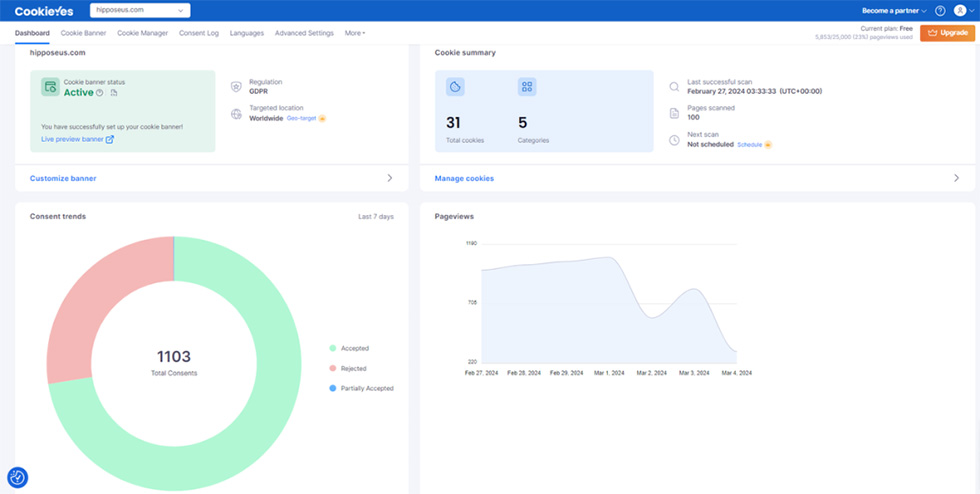Click the info icon beside Active status
This screenshot has width=980, height=494.
pos(100,93)
